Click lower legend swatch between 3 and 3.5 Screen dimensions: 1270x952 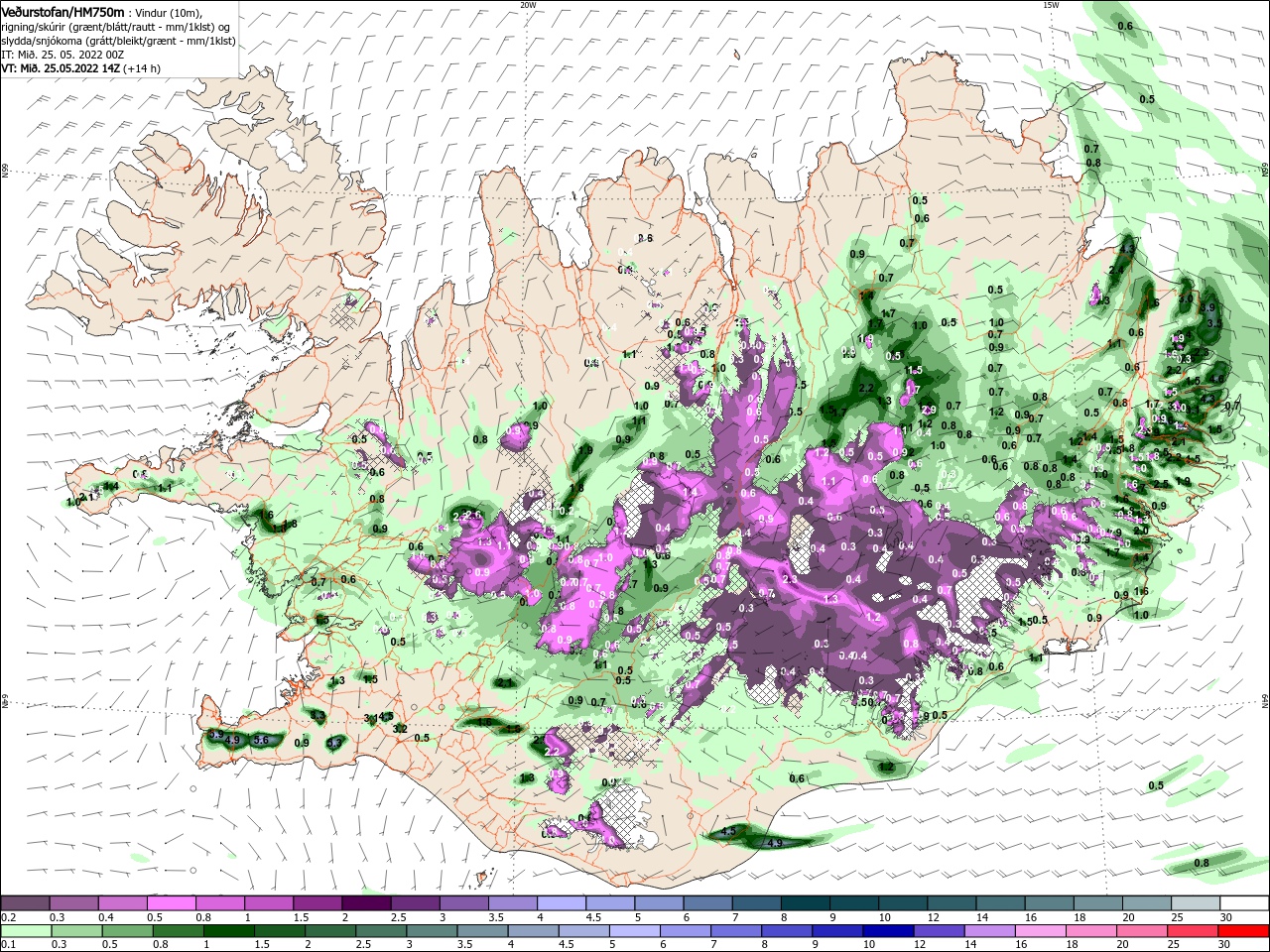click(x=433, y=931)
